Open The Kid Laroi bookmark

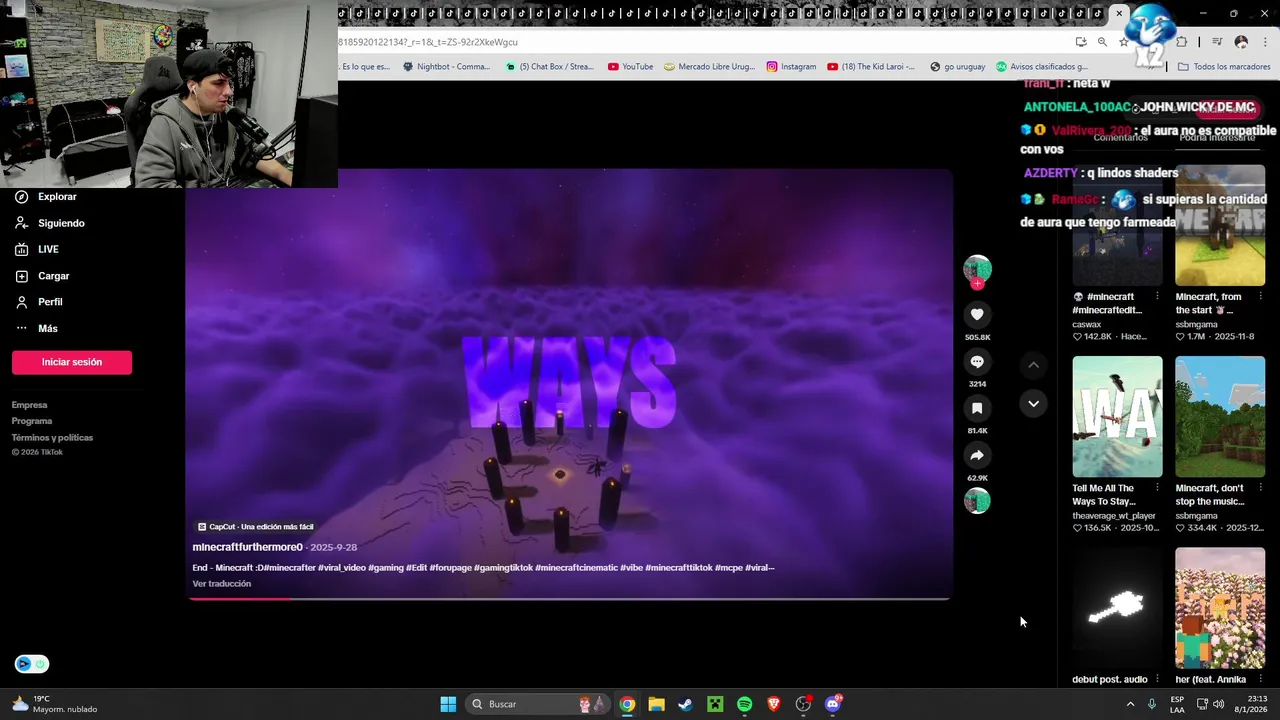(x=870, y=67)
